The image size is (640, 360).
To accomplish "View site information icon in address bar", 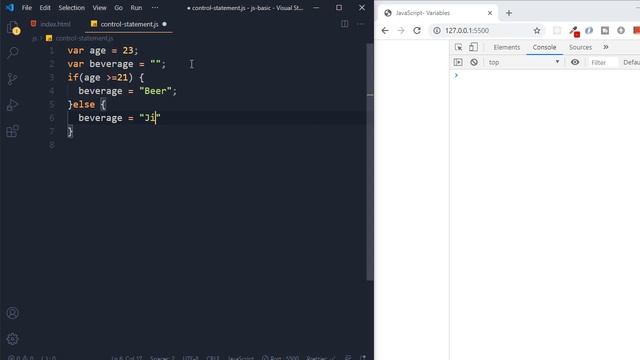I will 437,31.
